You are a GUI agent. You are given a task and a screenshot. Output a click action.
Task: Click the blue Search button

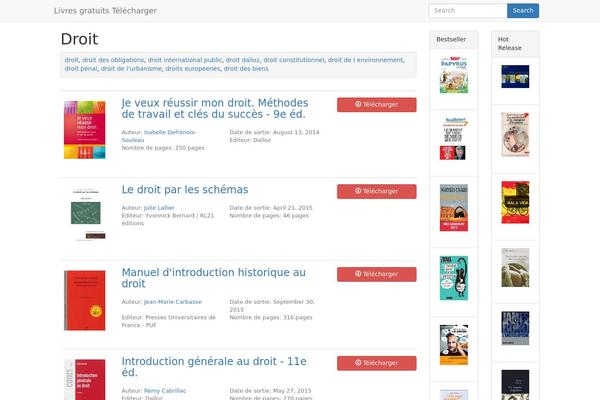[x=523, y=11]
